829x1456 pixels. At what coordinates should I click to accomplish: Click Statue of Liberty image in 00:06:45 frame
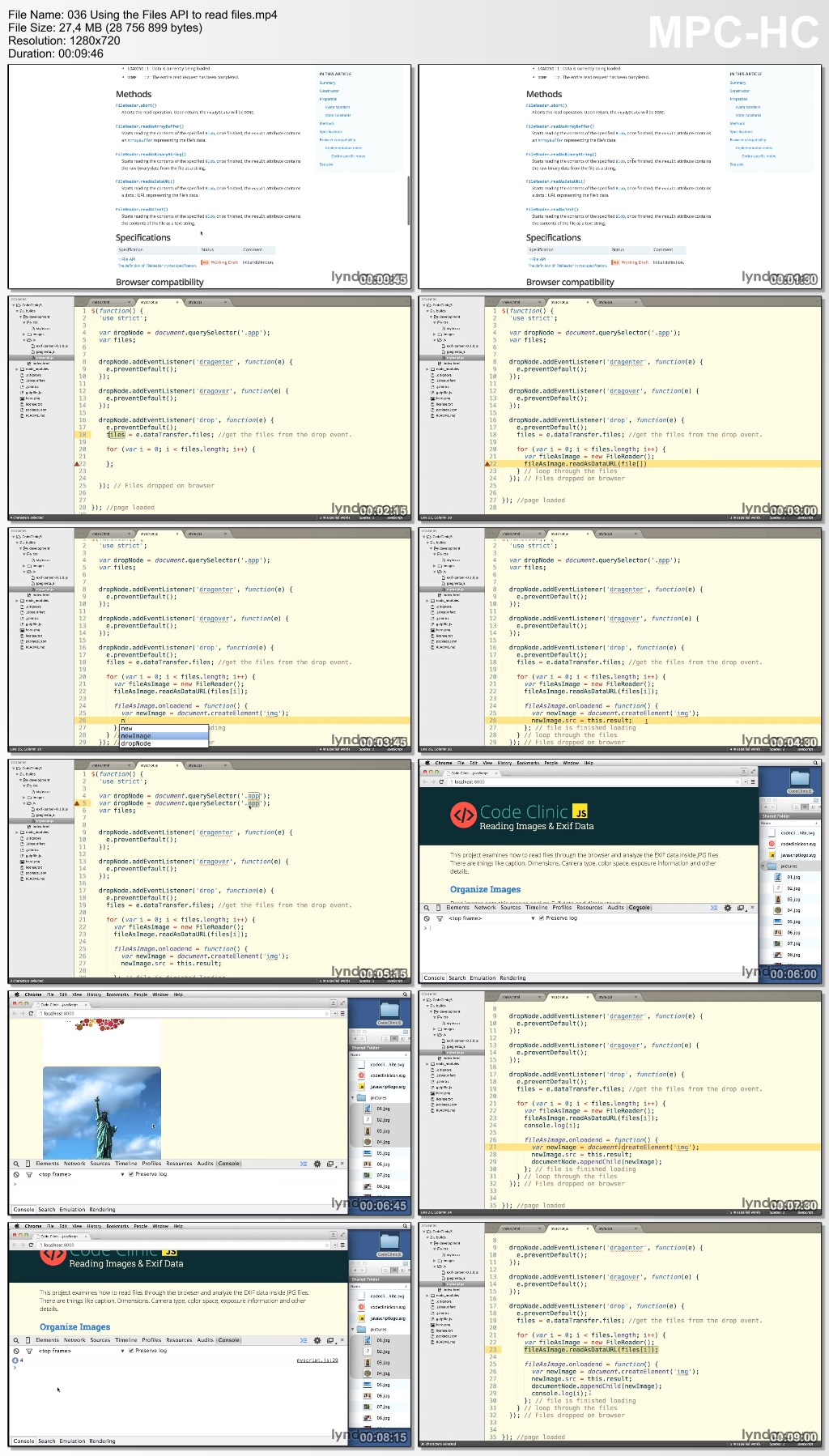point(102,1113)
